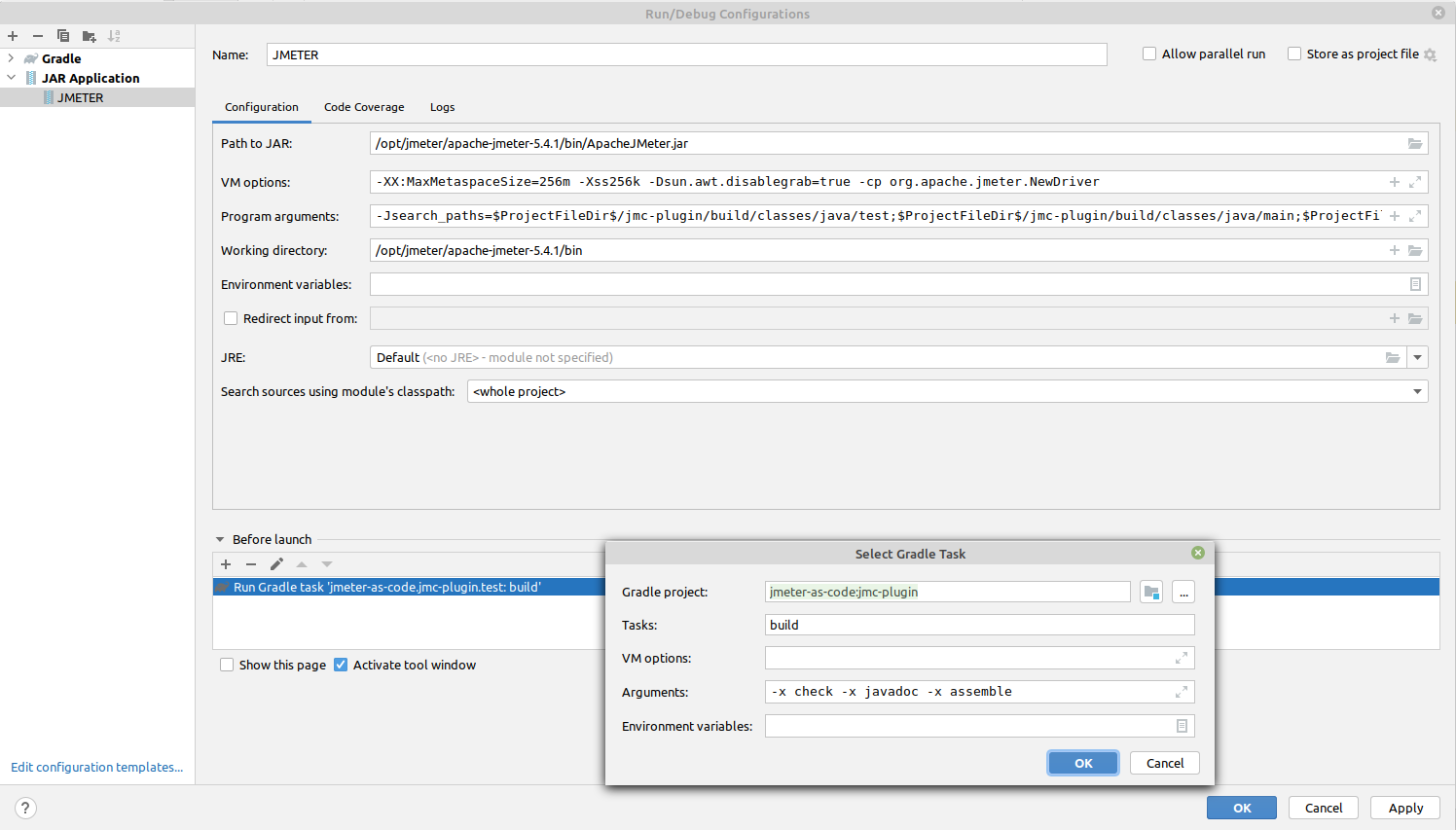Sort configurations alphabetically
This screenshot has width=1456, height=830.
pos(114,36)
